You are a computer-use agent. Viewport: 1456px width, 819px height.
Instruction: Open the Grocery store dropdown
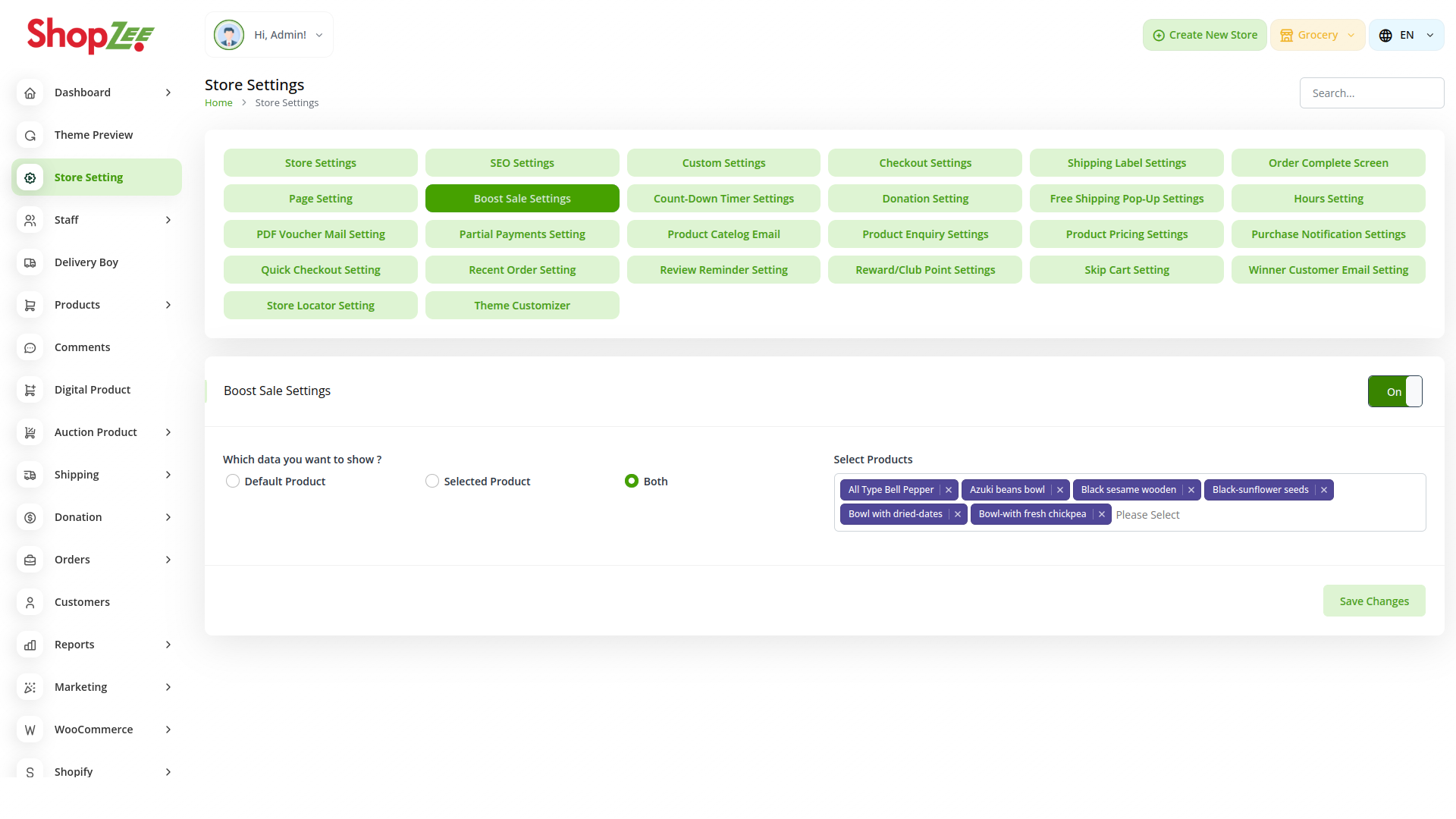pyautogui.click(x=1317, y=36)
